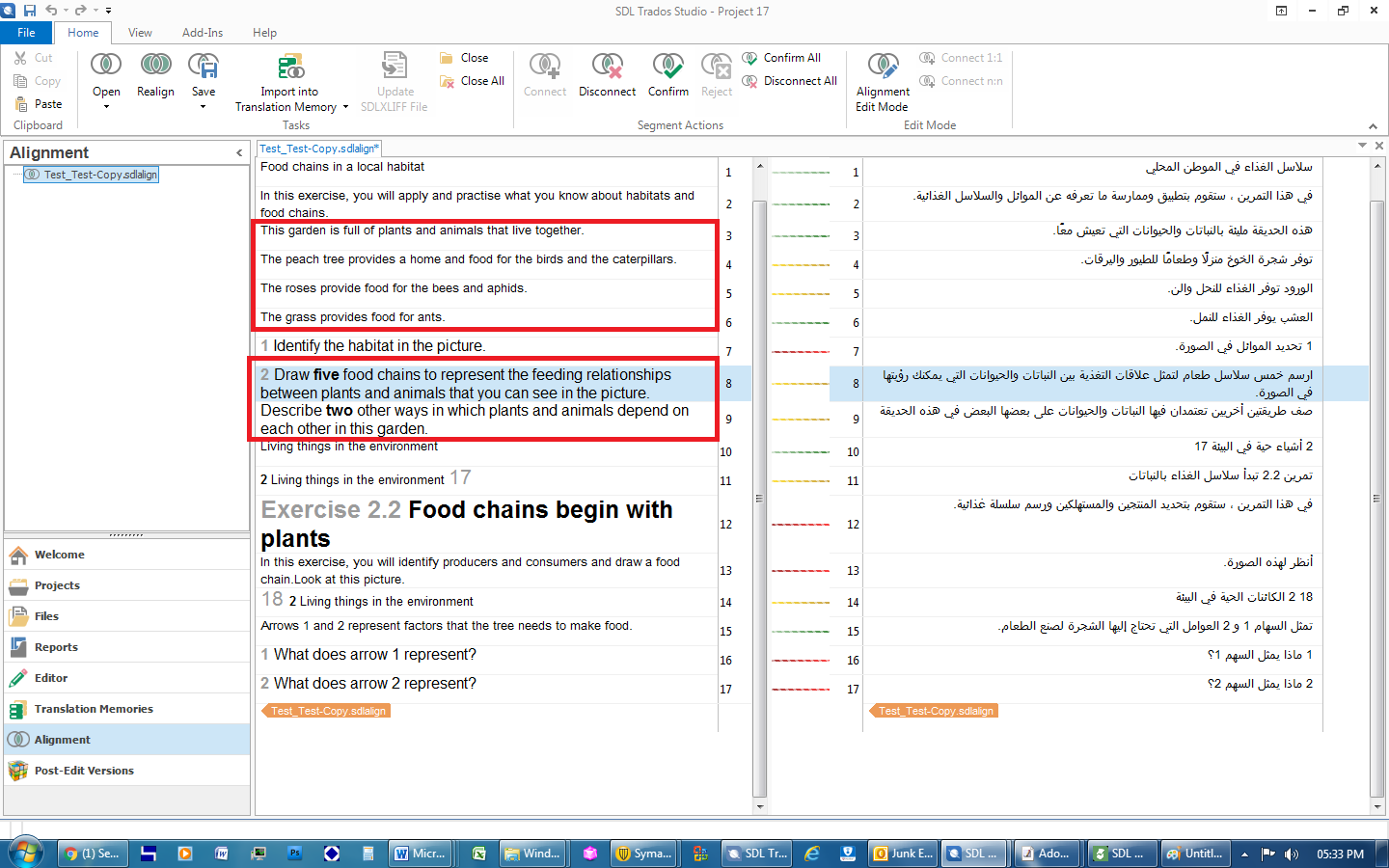Select the heading segment 'Exercise 2.2 Food chains begin with plants'
1389x868 pixels.
point(467,524)
